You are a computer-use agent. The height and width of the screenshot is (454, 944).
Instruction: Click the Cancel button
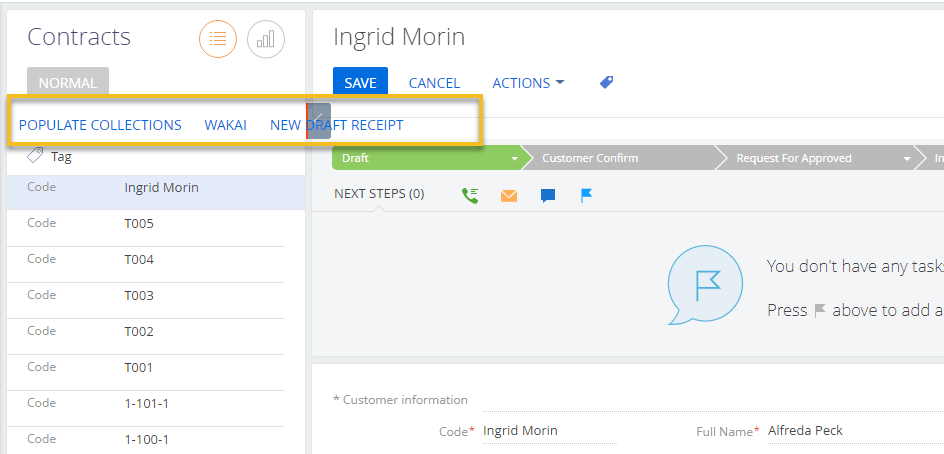pos(434,83)
